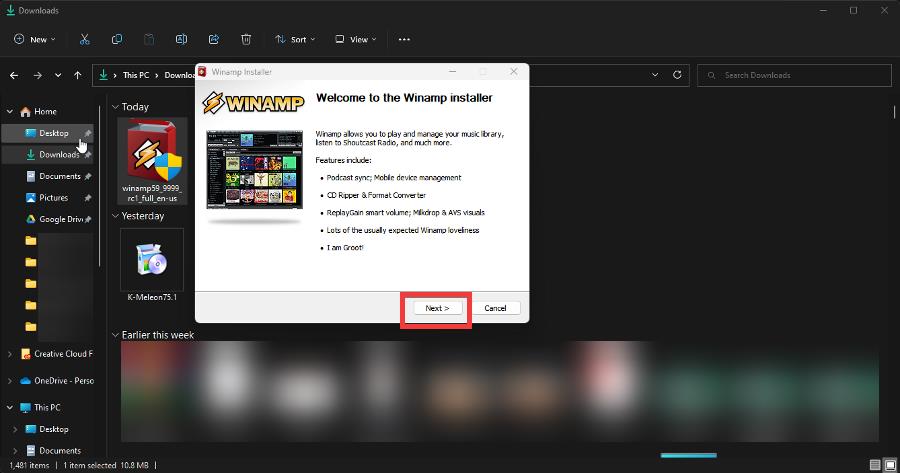Image resolution: width=900 pixels, height=473 pixels.
Task: Open pinned Downloads in quick access
Action: pyautogui.click(x=48, y=154)
